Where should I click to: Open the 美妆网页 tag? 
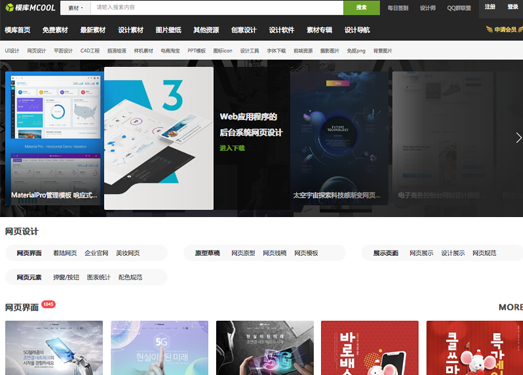128,253
